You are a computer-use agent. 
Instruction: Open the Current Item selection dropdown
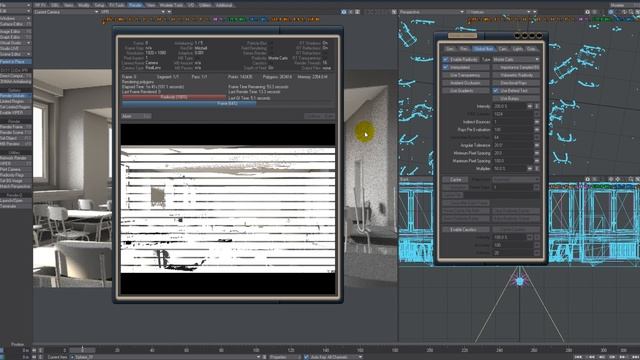pyautogui.click(x=167, y=357)
